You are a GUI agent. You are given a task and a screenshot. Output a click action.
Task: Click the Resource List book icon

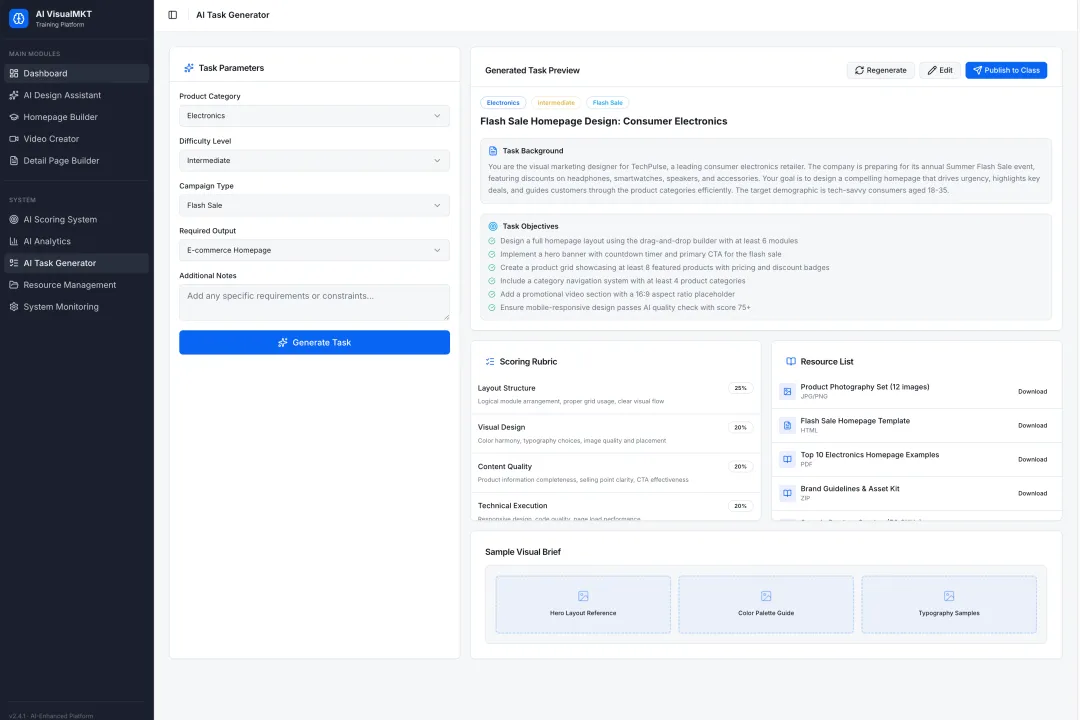[x=791, y=362]
